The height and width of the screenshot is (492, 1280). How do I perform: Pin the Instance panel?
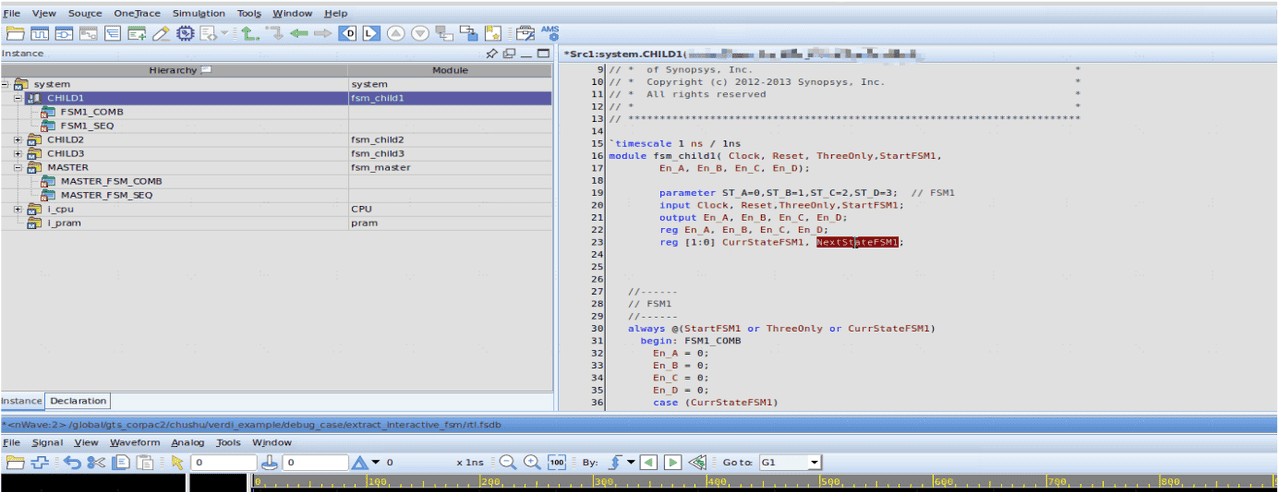click(x=492, y=53)
